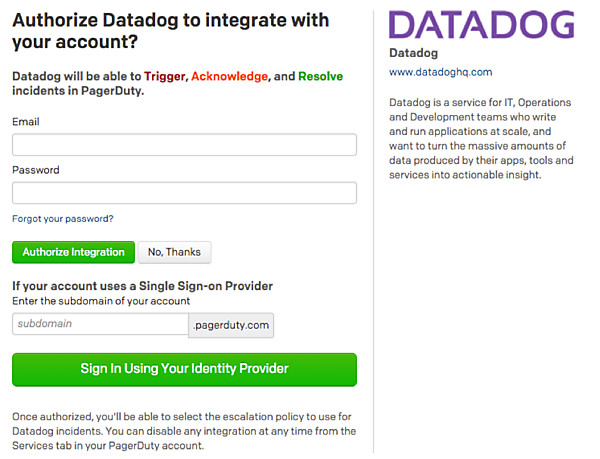Click the Datadog service description paragraph

(481, 138)
